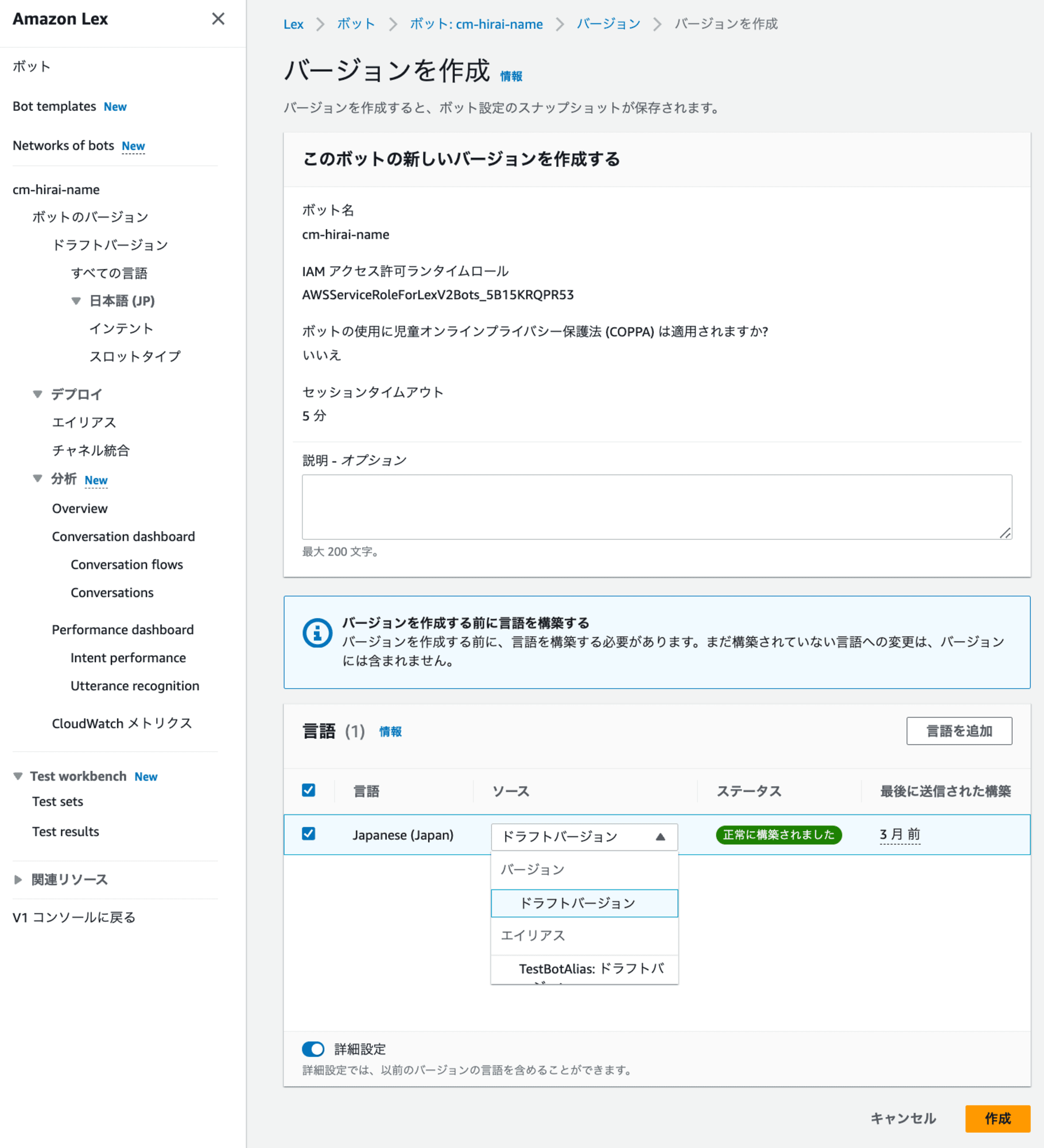Collapse the Test workbench section
Viewport: 1044px width, 1148px height.
18,776
